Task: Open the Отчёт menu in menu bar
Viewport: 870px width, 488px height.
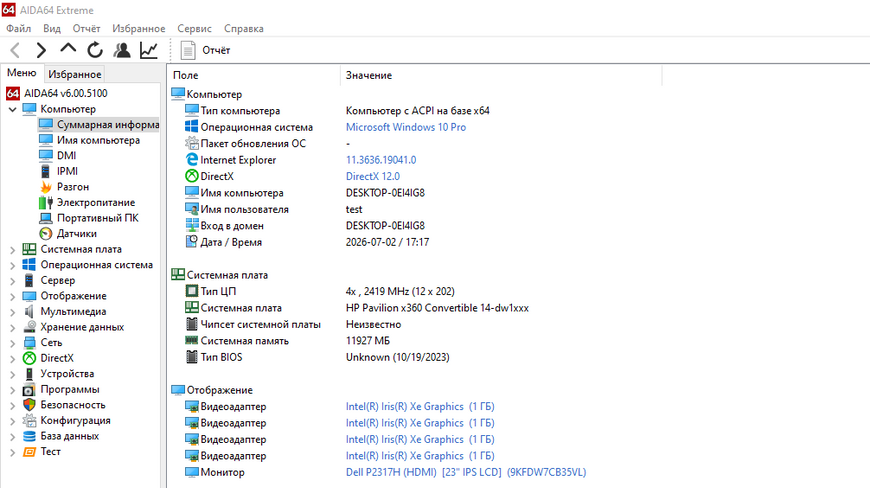Action: click(86, 28)
